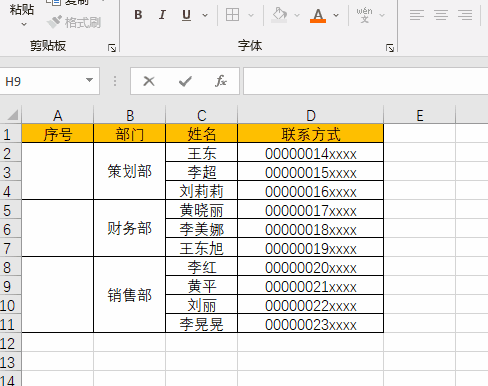Toggle Italic formatting
Viewport: 488px width, 386px height.
(x=162, y=15)
